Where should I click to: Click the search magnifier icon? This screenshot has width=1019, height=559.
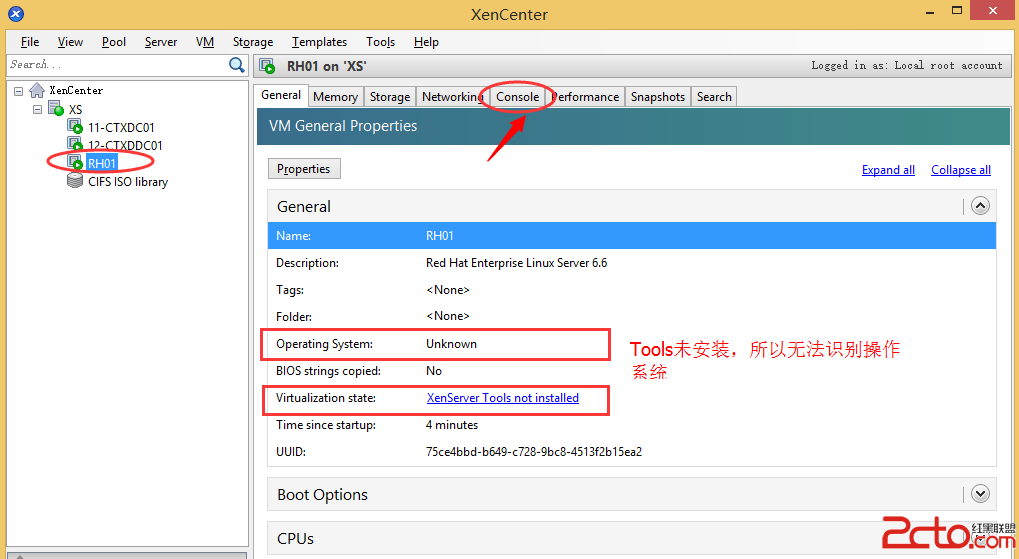[237, 64]
